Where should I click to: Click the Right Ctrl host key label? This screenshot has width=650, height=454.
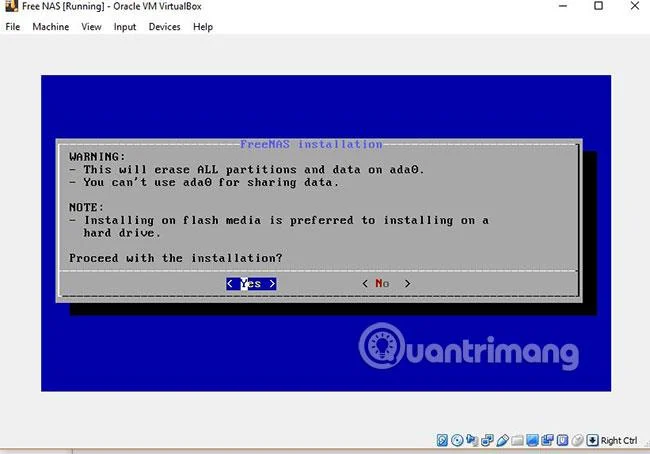coord(619,441)
